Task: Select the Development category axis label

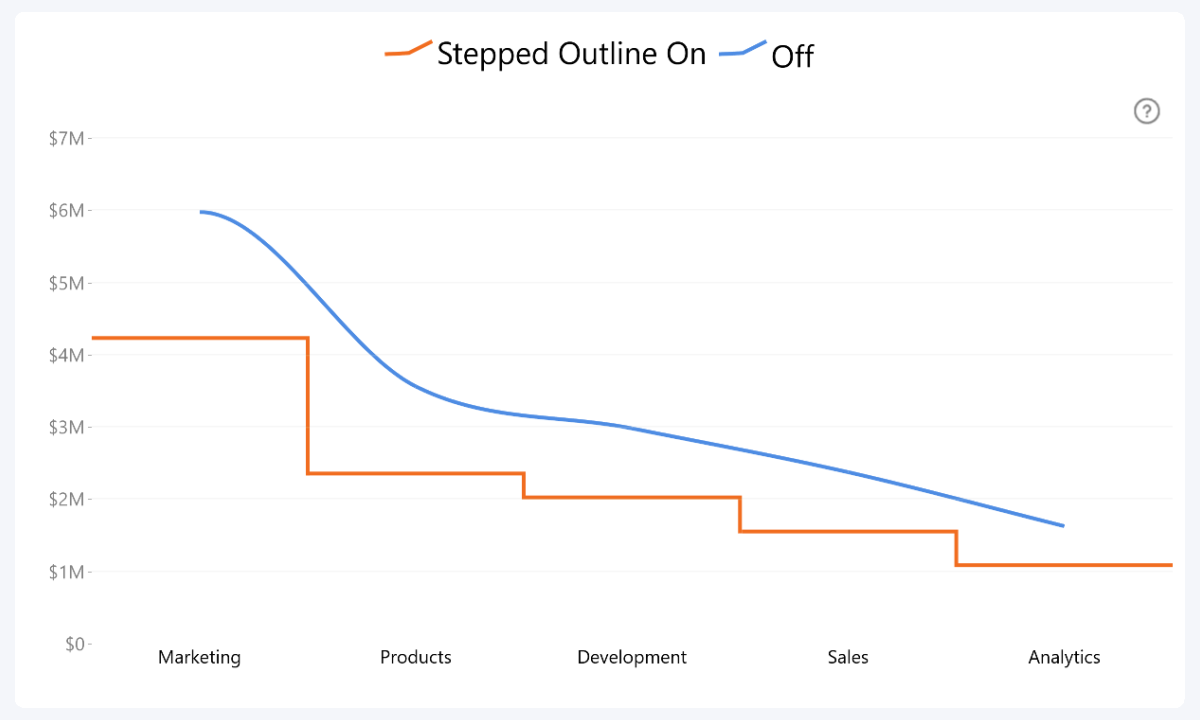Action: (632, 657)
